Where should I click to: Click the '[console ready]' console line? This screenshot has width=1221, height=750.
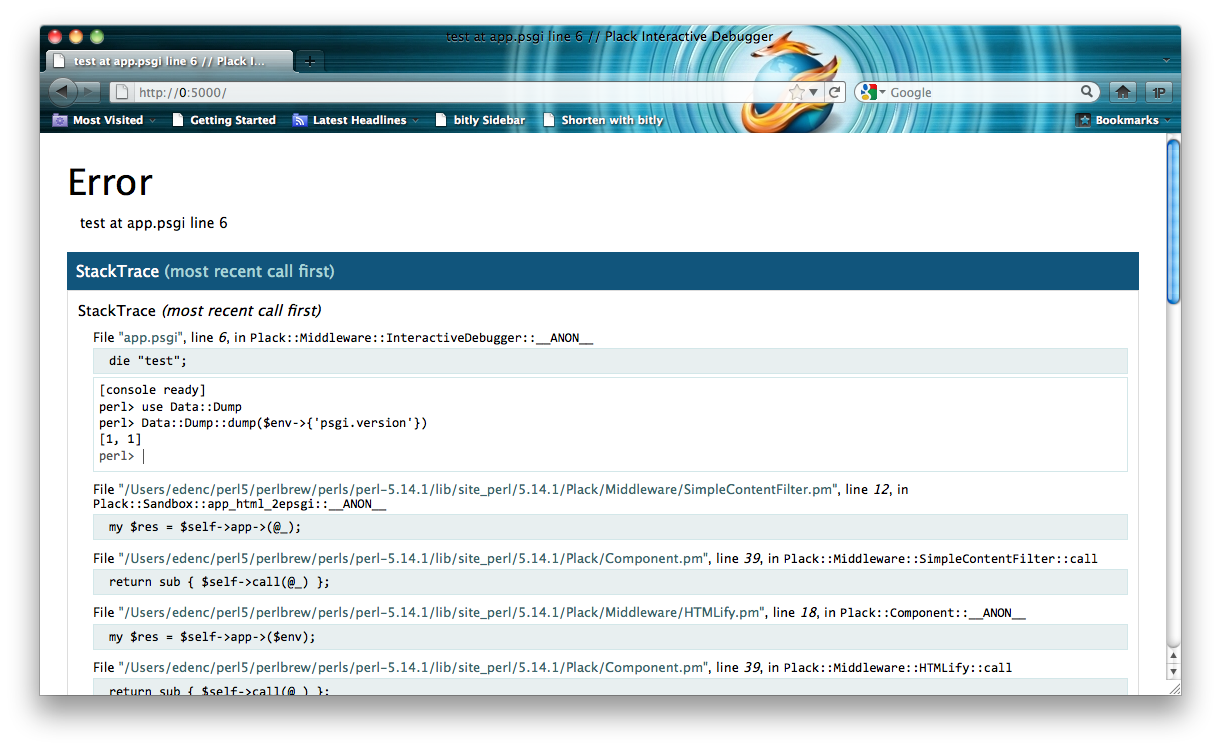[152, 390]
